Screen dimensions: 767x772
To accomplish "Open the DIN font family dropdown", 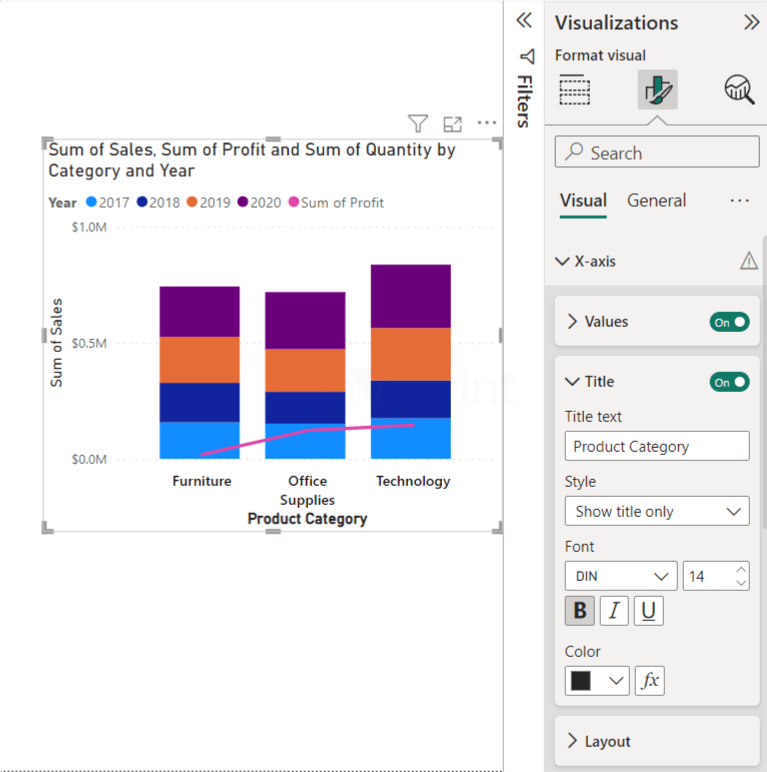I will pyautogui.click(x=621, y=576).
